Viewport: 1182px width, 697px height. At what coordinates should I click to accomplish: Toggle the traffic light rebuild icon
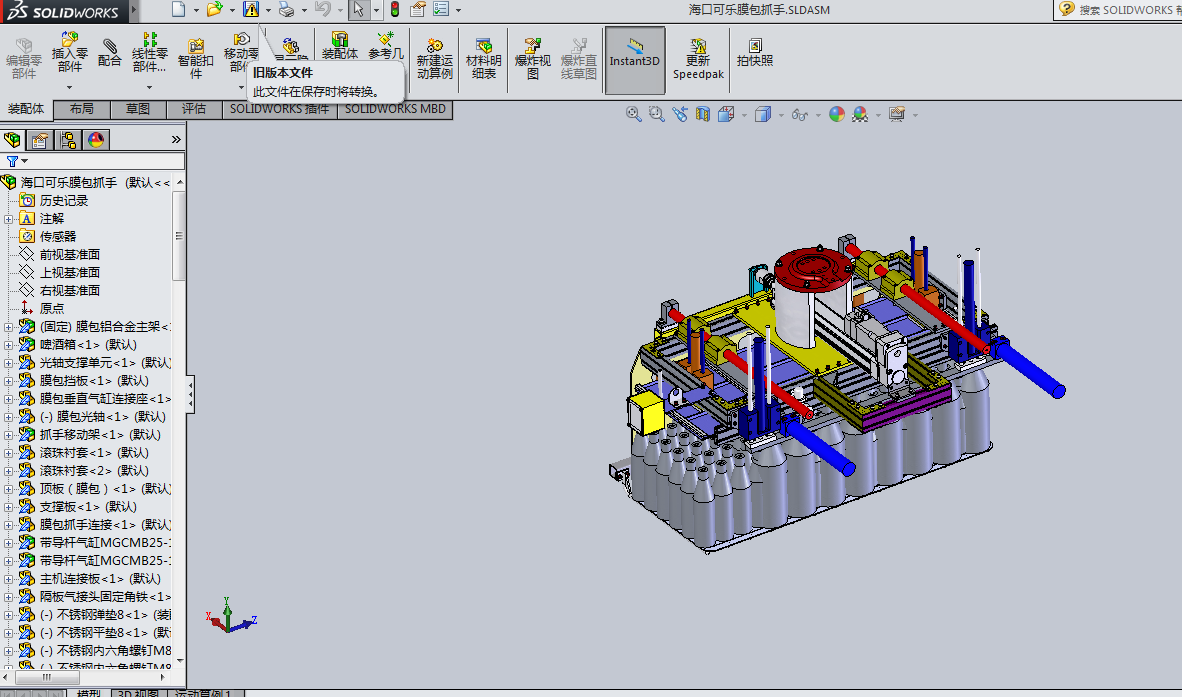394,10
